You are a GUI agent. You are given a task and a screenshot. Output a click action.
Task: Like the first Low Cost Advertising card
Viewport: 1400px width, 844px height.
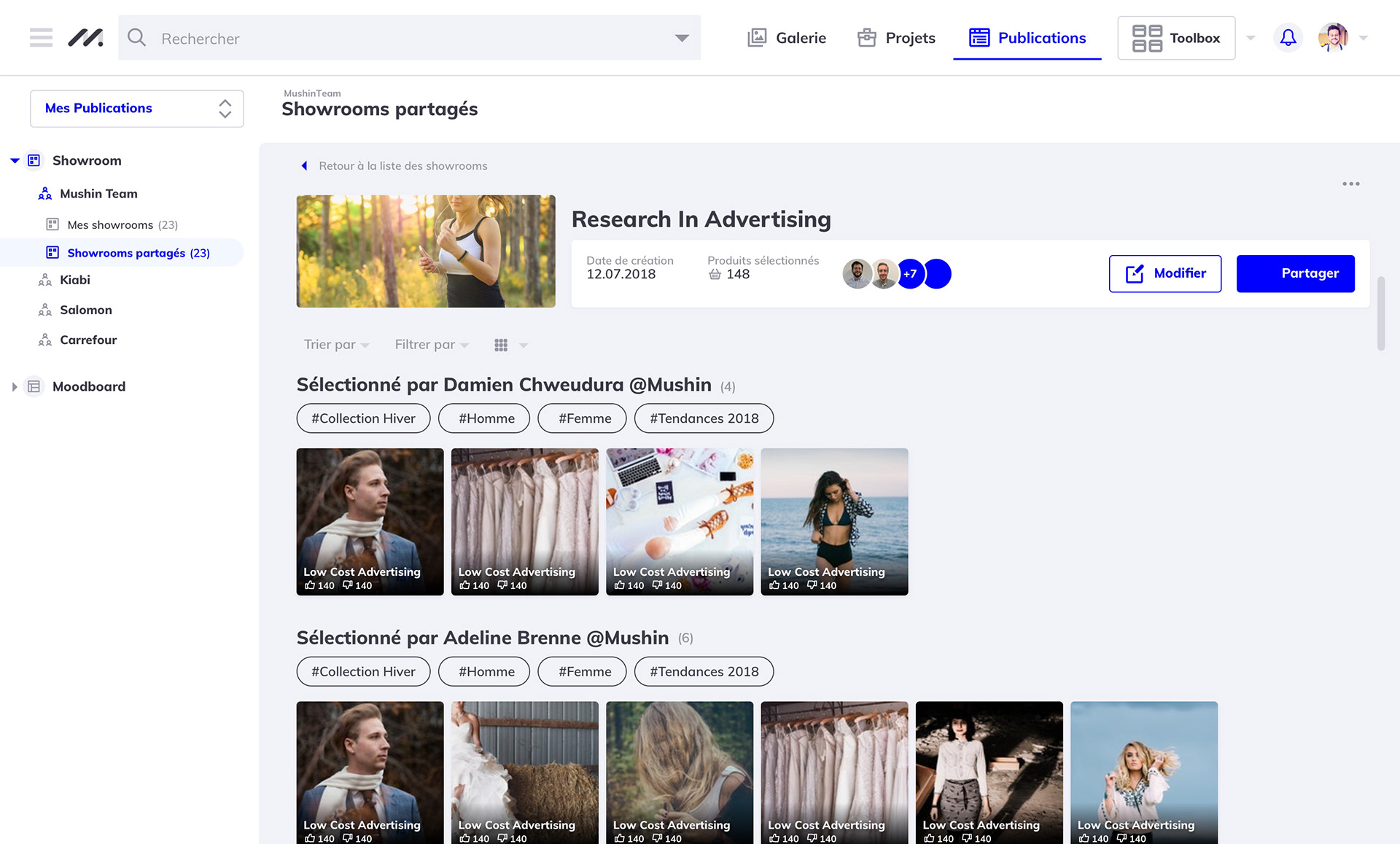(311, 585)
